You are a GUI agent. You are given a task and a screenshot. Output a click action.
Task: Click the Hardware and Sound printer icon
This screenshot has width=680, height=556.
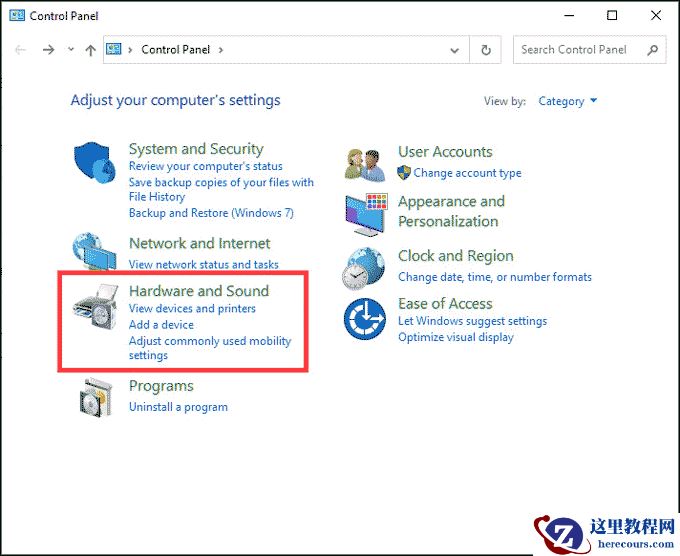point(96,307)
